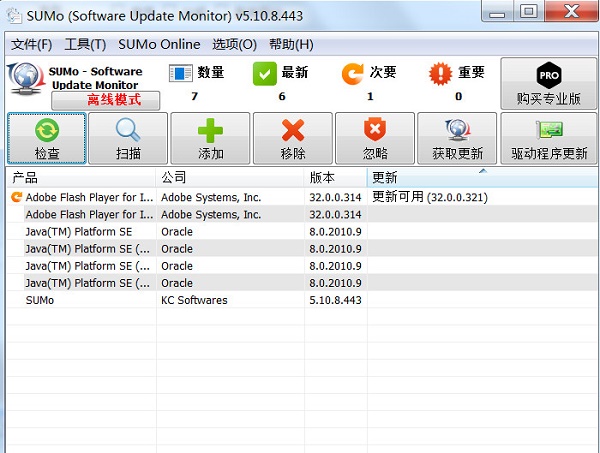
Task: Select the first Adobe Flash Player row with update
Action: pyautogui.click(x=302, y=197)
